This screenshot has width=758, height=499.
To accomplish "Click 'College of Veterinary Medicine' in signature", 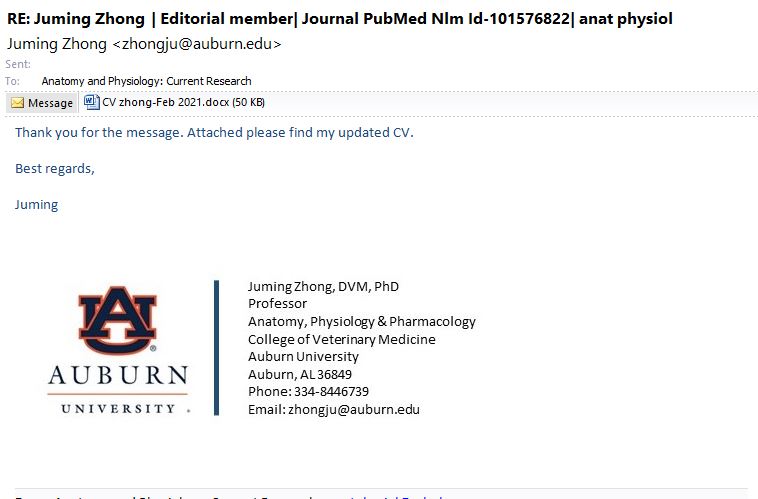I will [x=341, y=339].
